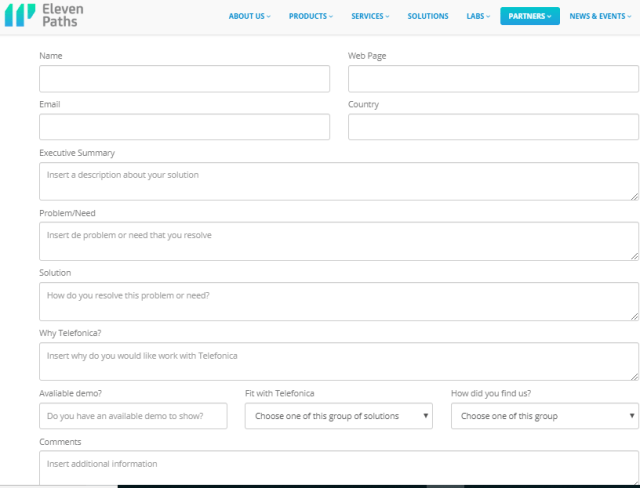Select the Email text box

click(184, 127)
